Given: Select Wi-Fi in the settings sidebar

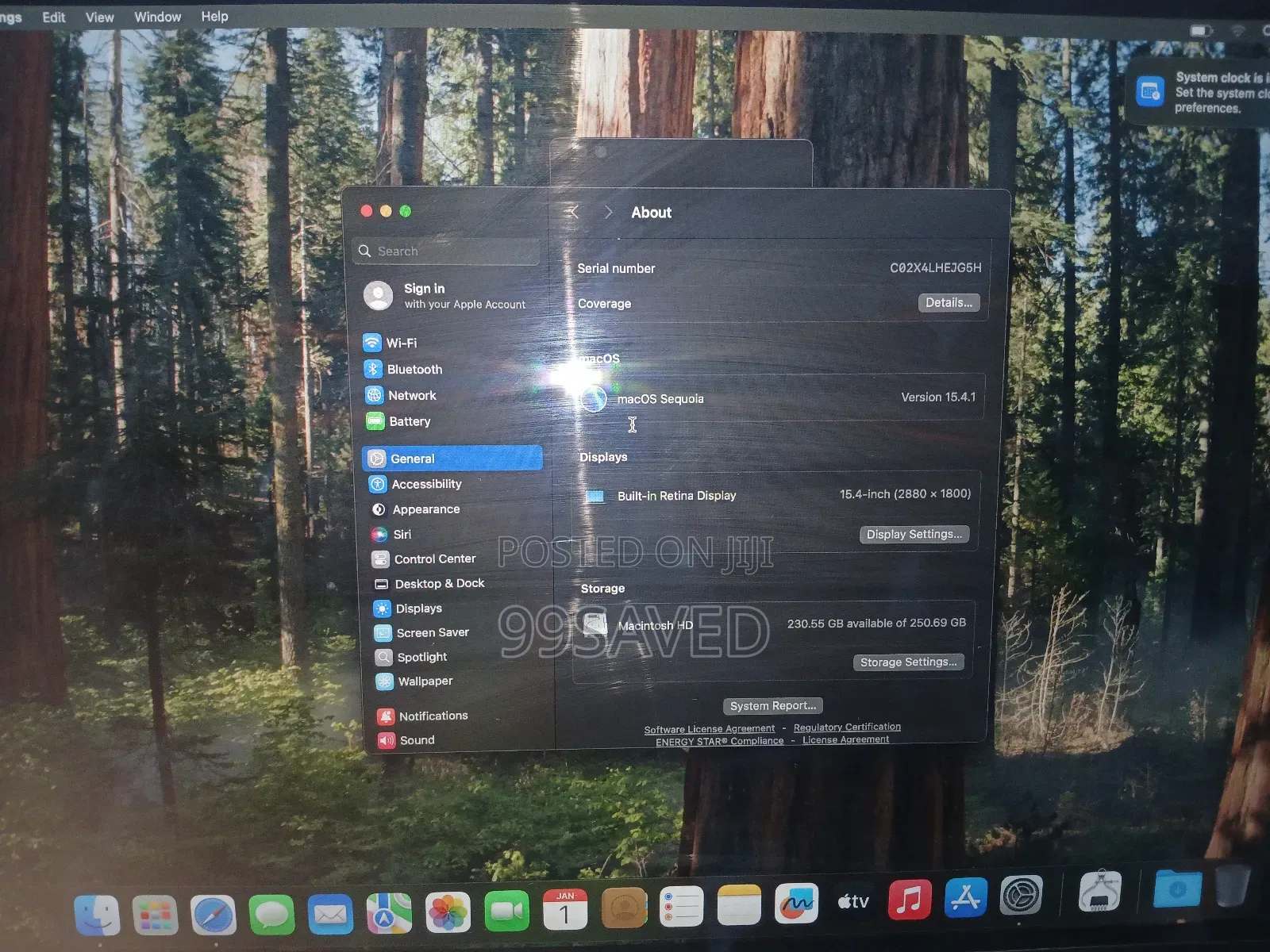Looking at the screenshot, I should click(452, 343).
